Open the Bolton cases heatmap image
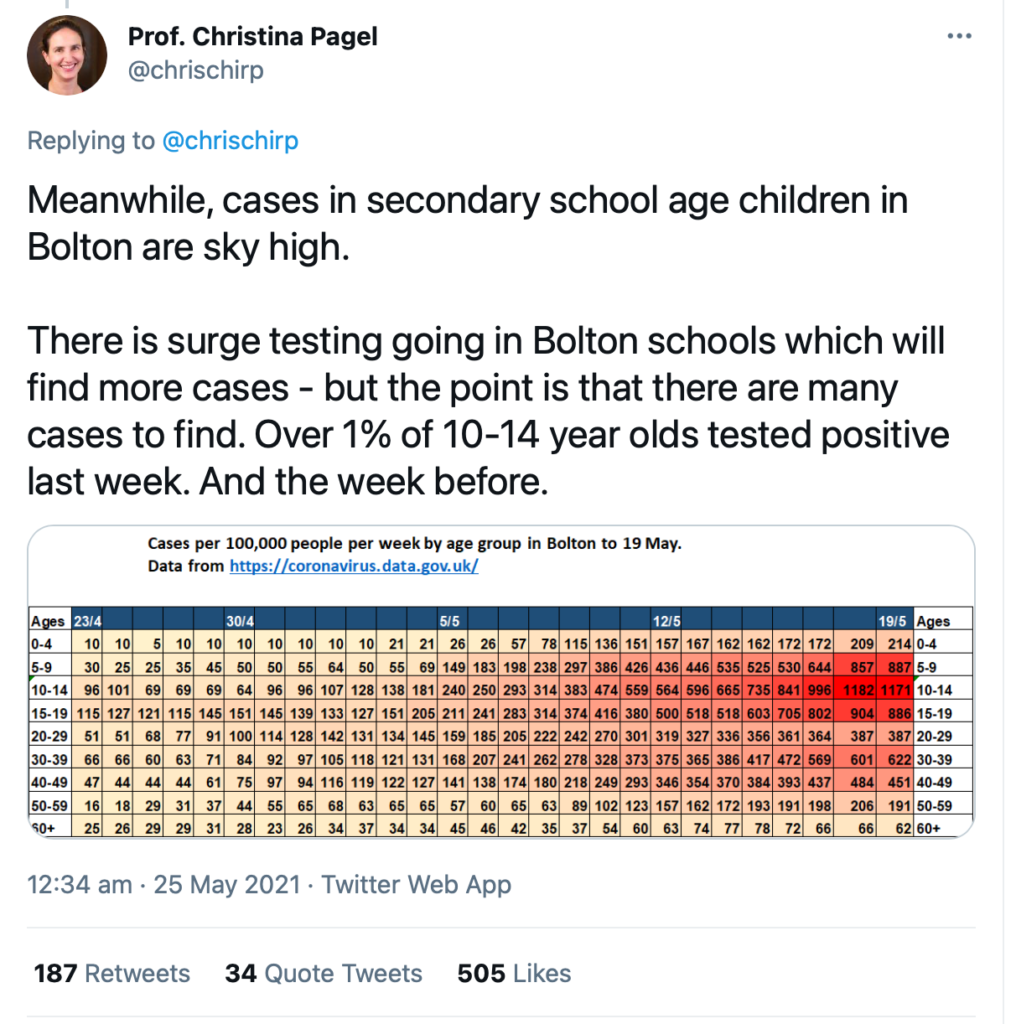This screenshot has width=1016, height=1024. [501, 681]
